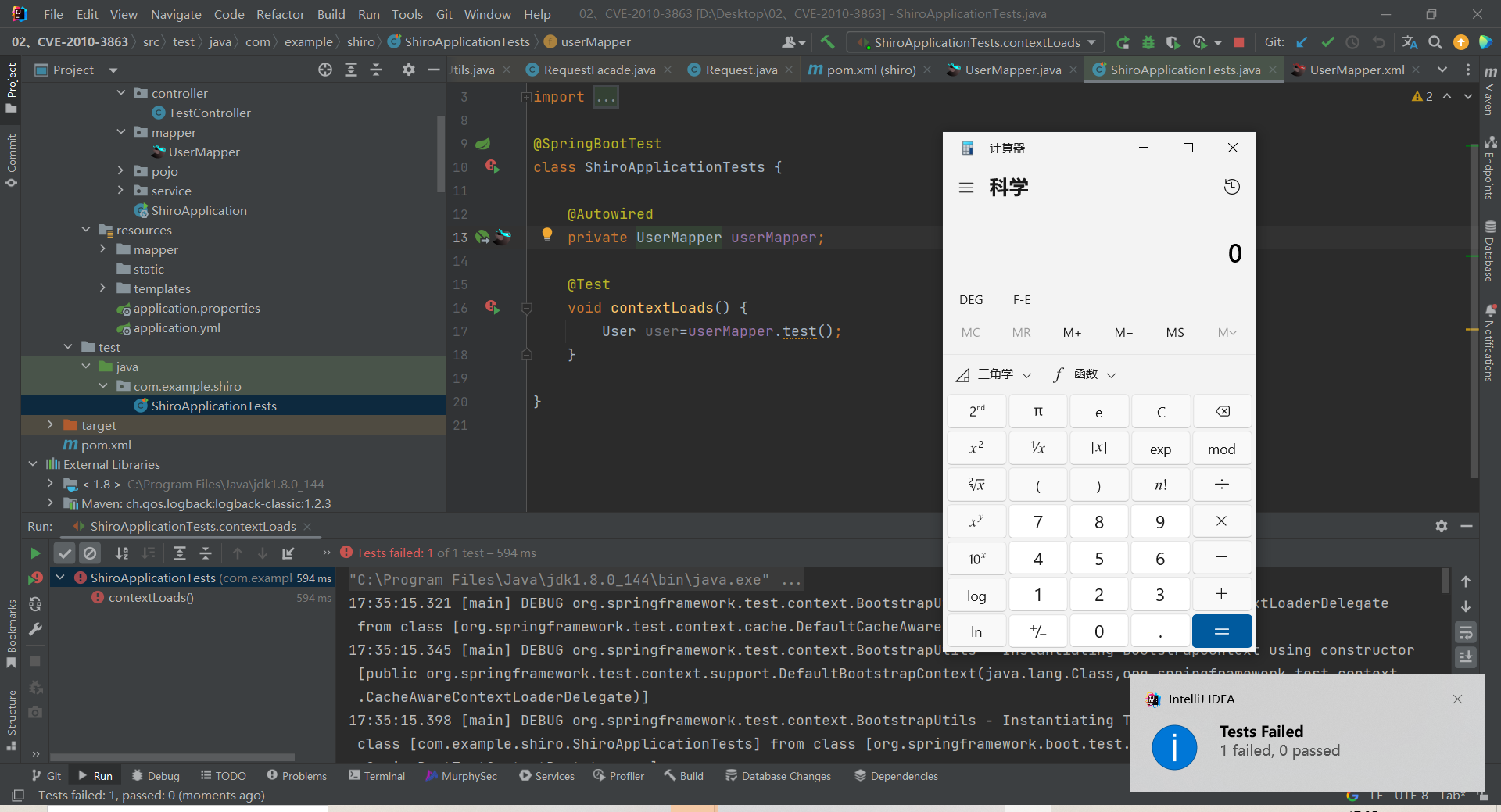Screen dimensions: 1501x812
Task: Click run gutter icon on line 16
Action: coord(493,307)
